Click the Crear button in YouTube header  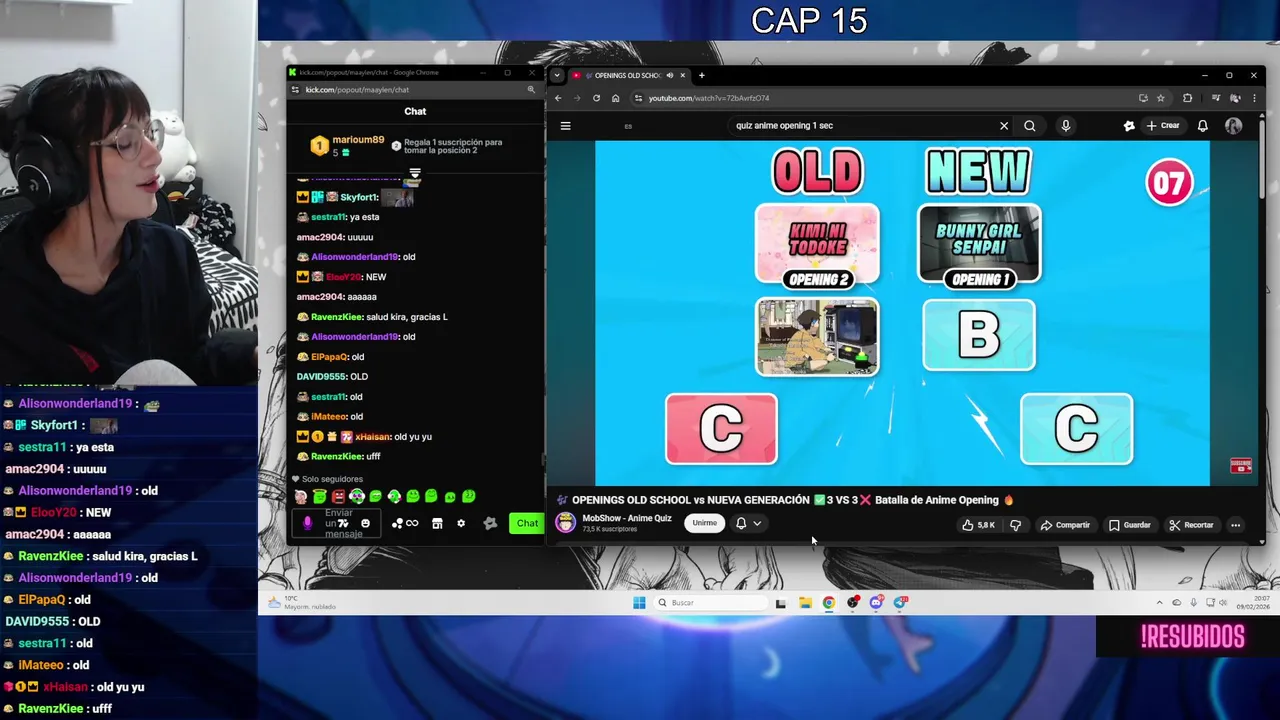point(1163,126)
